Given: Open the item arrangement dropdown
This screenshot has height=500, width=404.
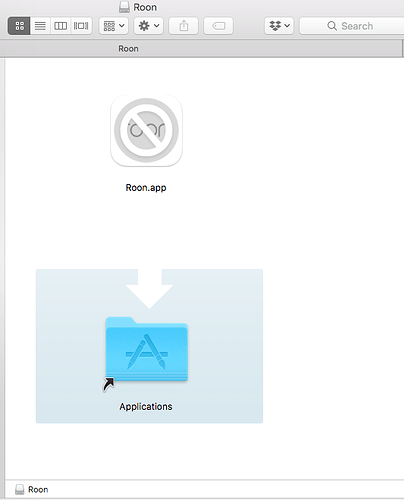Looking at the screenshot, I should coord(114,26).
